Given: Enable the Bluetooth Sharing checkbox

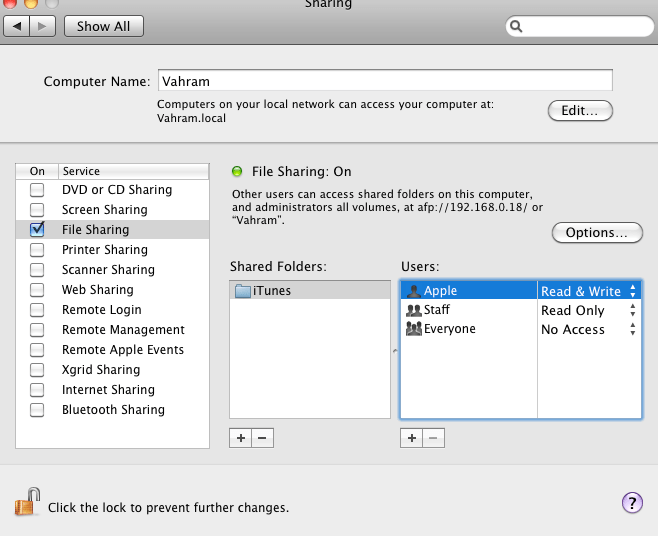Looking at the screenshot, I should (x=37, y=410).
